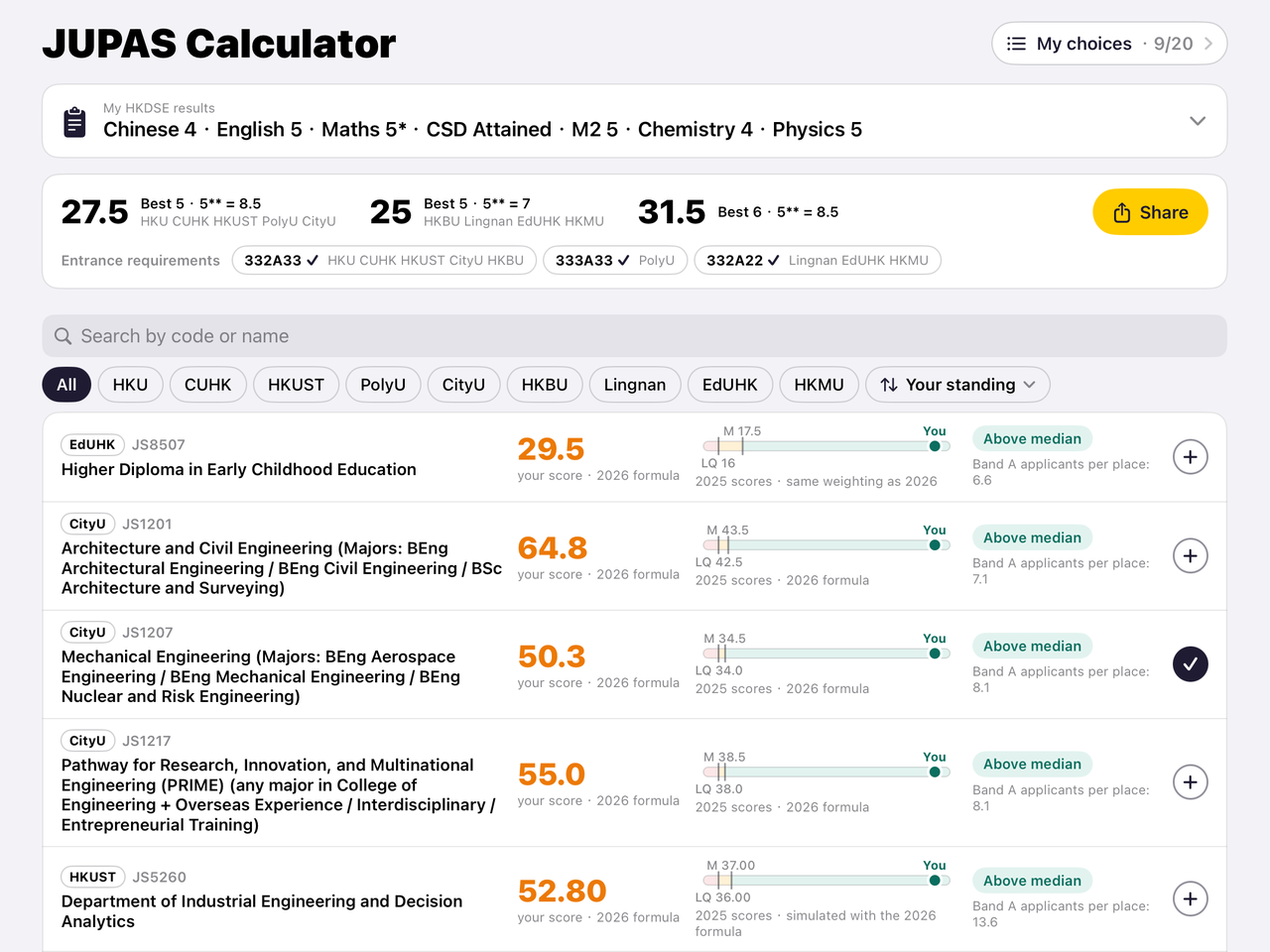Click the JUPAS Calculator heading

point(218,44)
